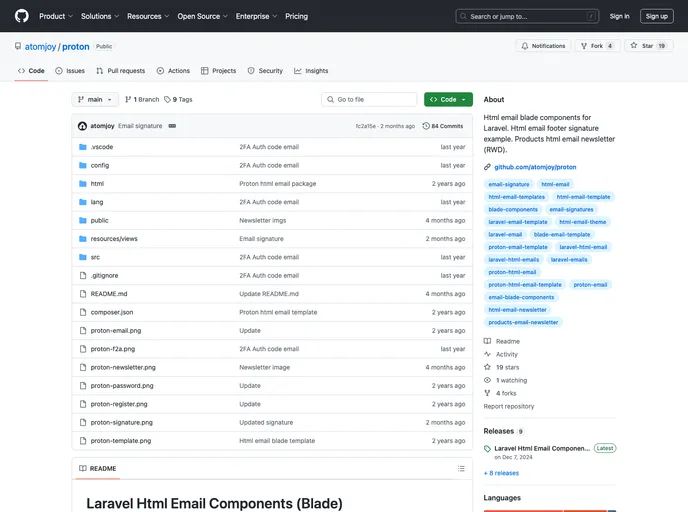688x512 pixels.
Task: Open proton-signature.png file
Action: (122, 422)
